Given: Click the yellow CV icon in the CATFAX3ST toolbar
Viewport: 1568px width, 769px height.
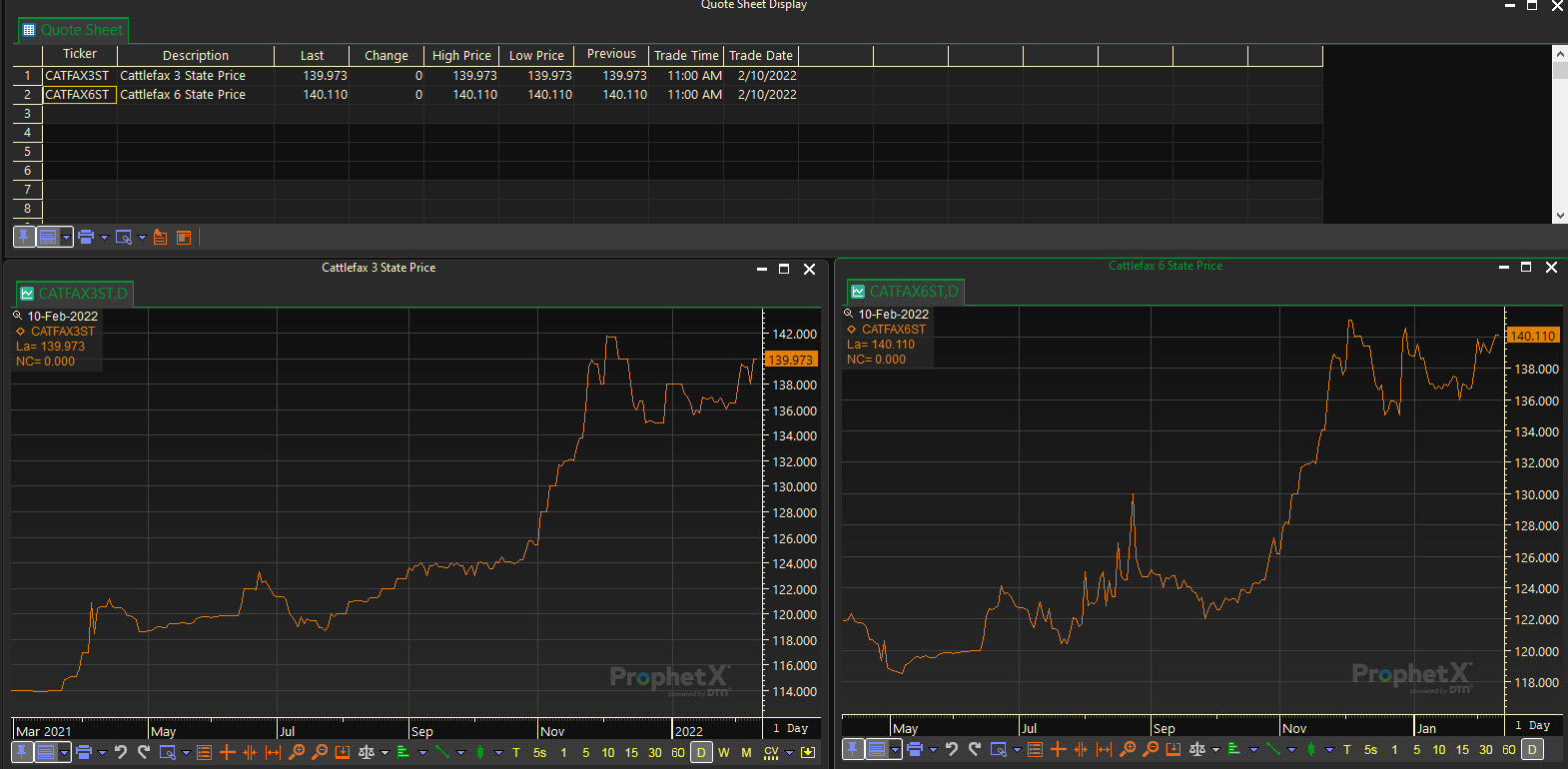Looking at the screenshot, I should (771, 752).
